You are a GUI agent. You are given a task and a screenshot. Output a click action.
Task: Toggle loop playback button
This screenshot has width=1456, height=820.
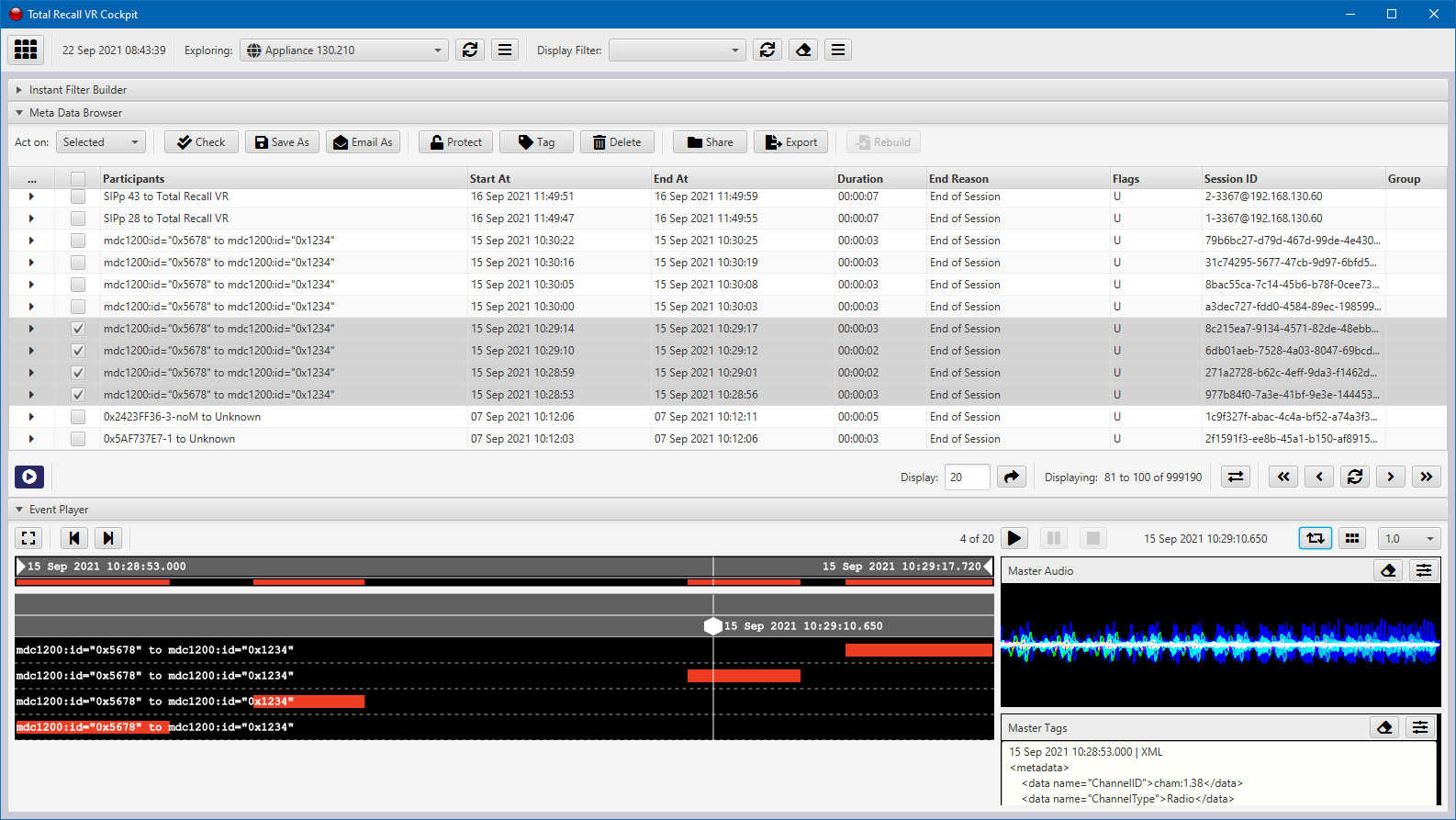click(1315, 538)
